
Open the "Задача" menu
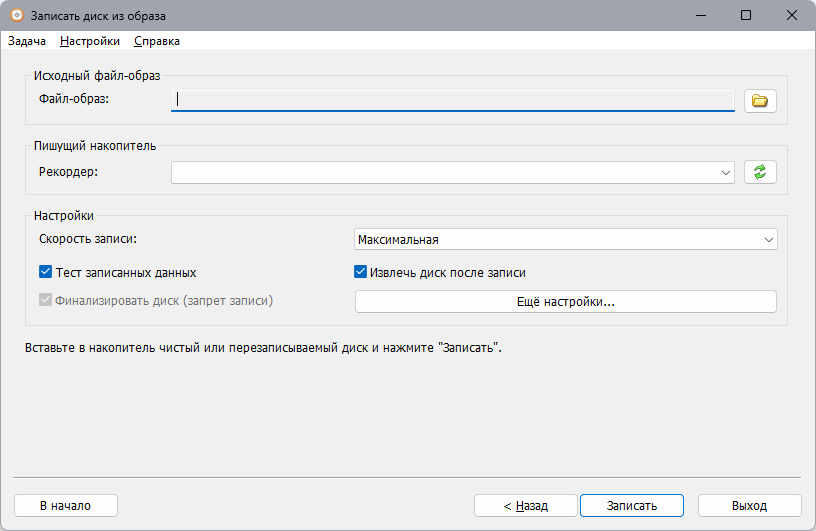click(27, 41)
